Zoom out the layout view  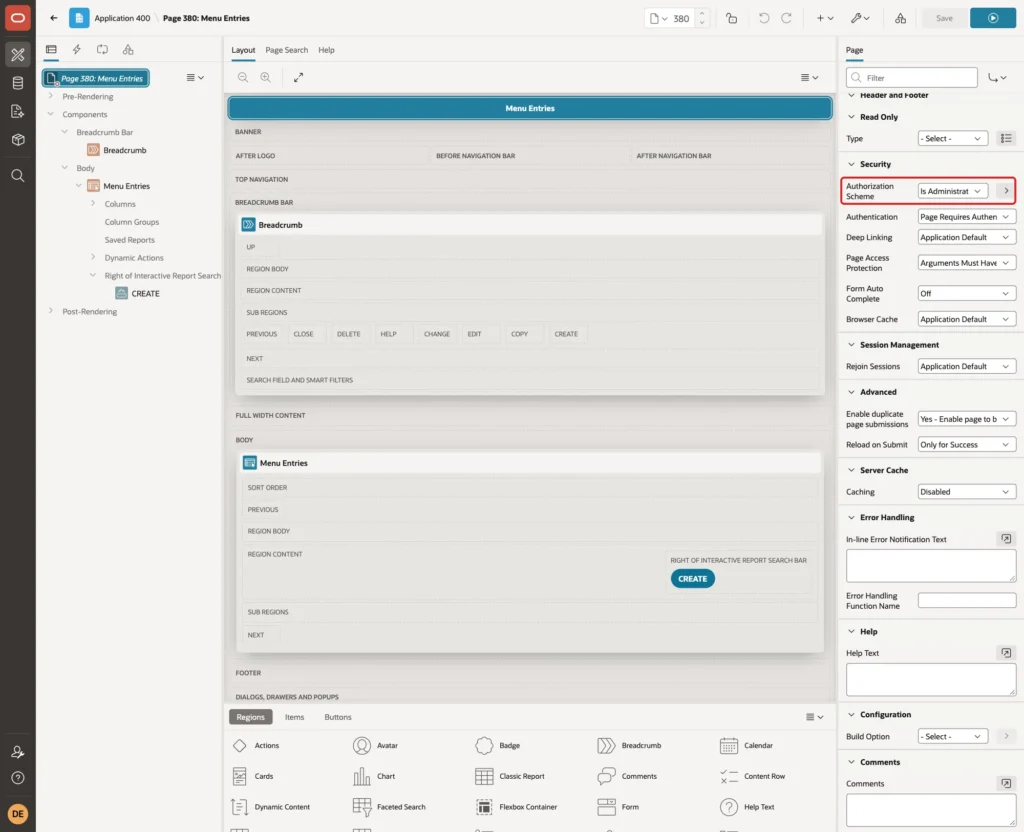click(x=243, y=77)
